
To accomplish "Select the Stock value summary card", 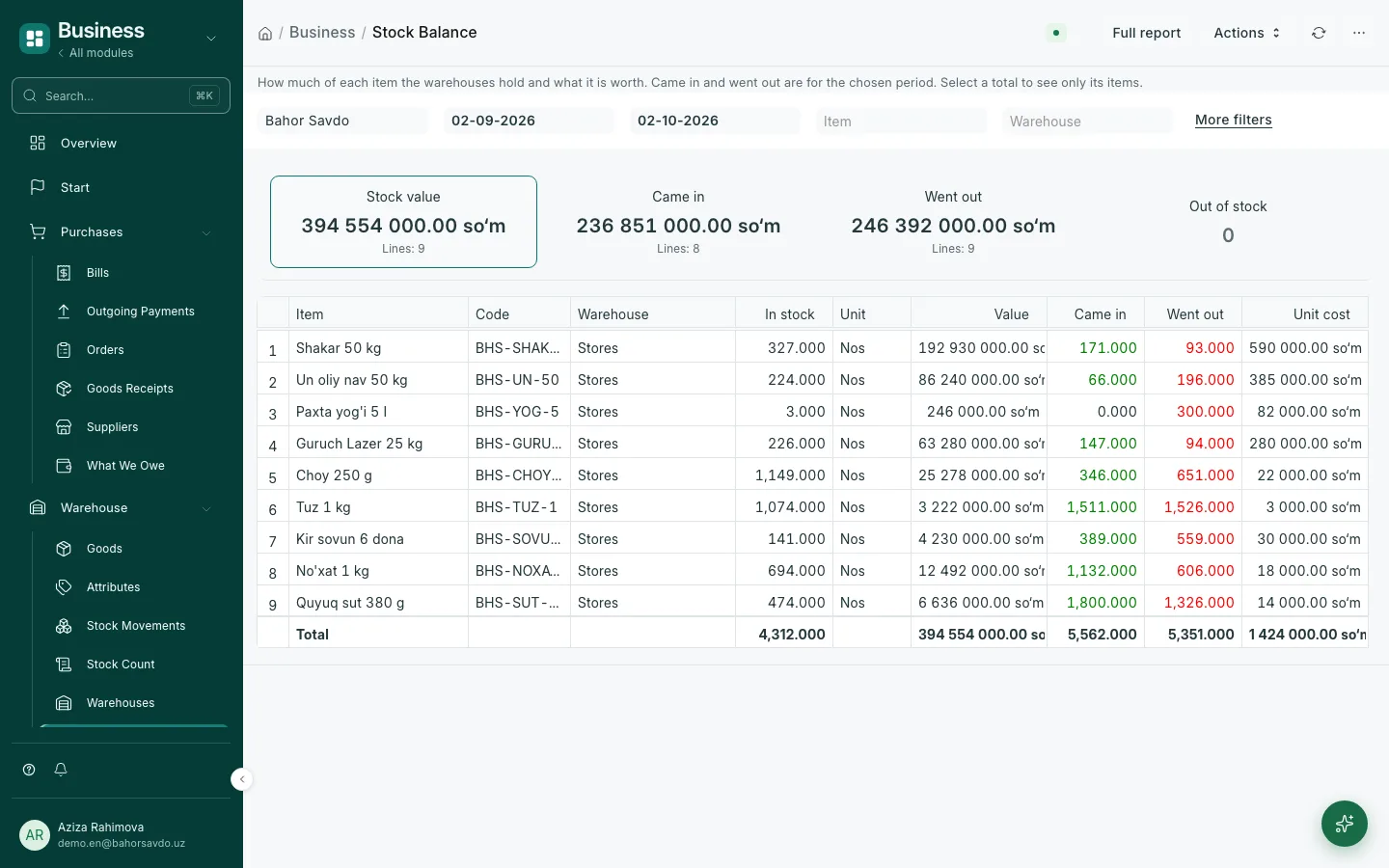I will tap(403, 222).
